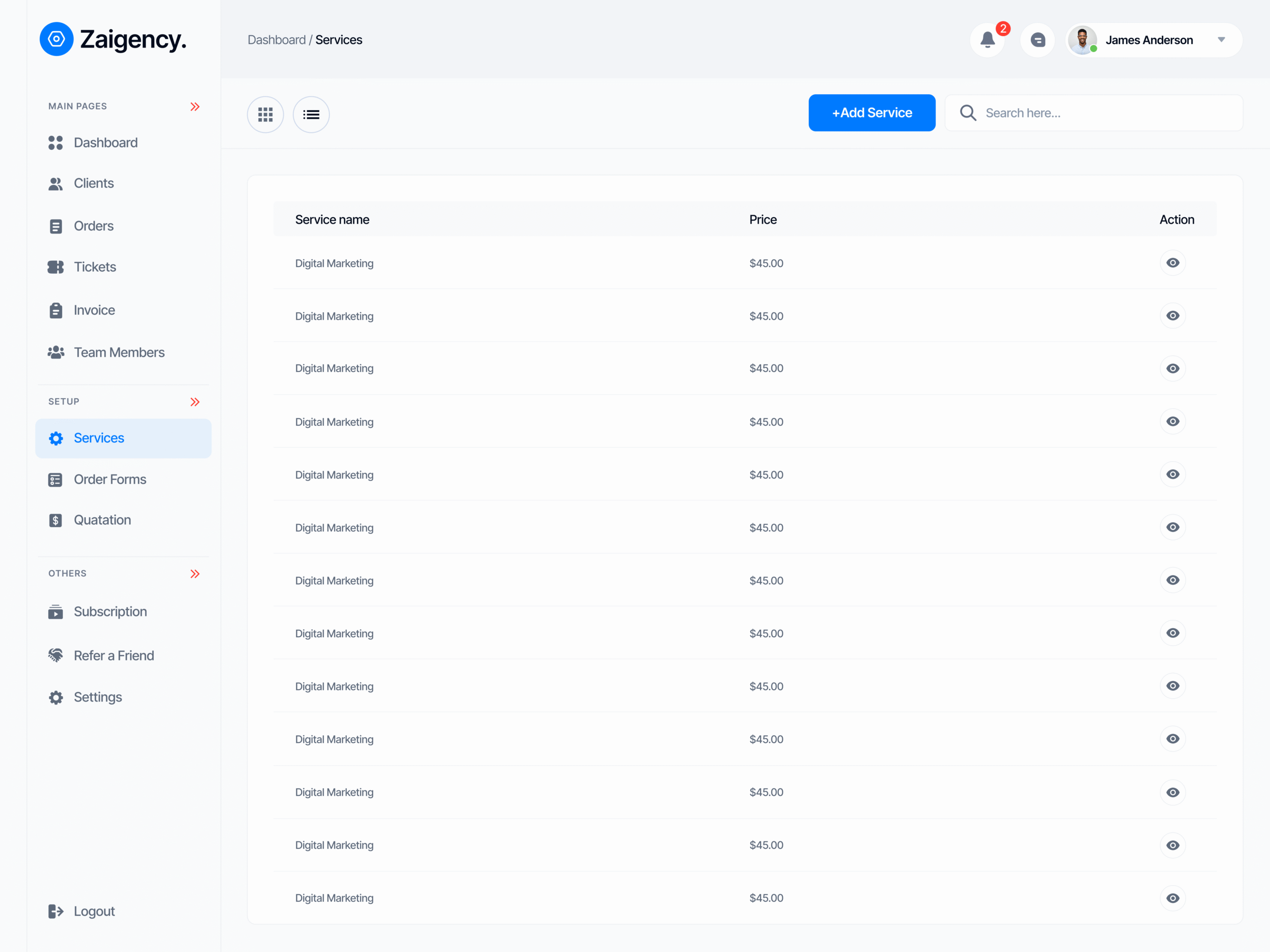Collapse the Setup section arrows
Image resolution: width=1270 pixels, height=952 pixels.
click(x=194, y=402)
